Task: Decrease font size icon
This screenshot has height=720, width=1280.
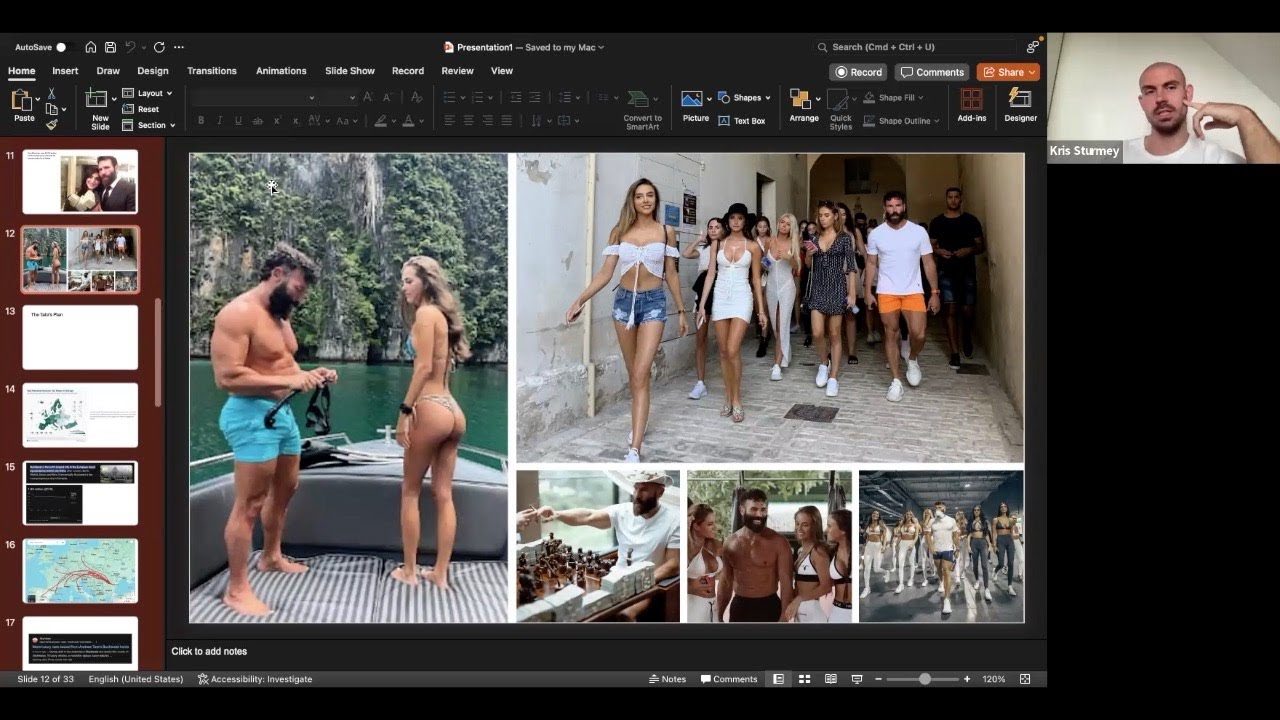Action: [387, 97]
